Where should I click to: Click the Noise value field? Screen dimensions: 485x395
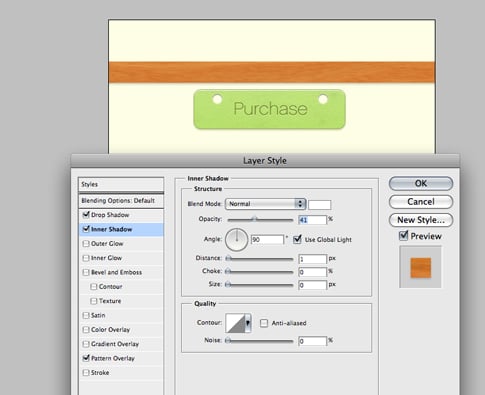point(313,341)
